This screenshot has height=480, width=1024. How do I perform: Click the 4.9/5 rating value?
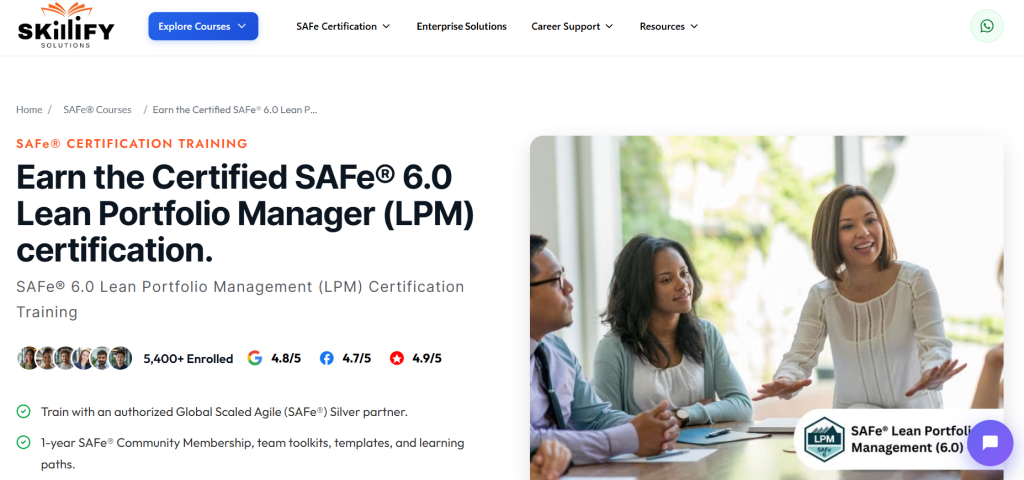427,358
